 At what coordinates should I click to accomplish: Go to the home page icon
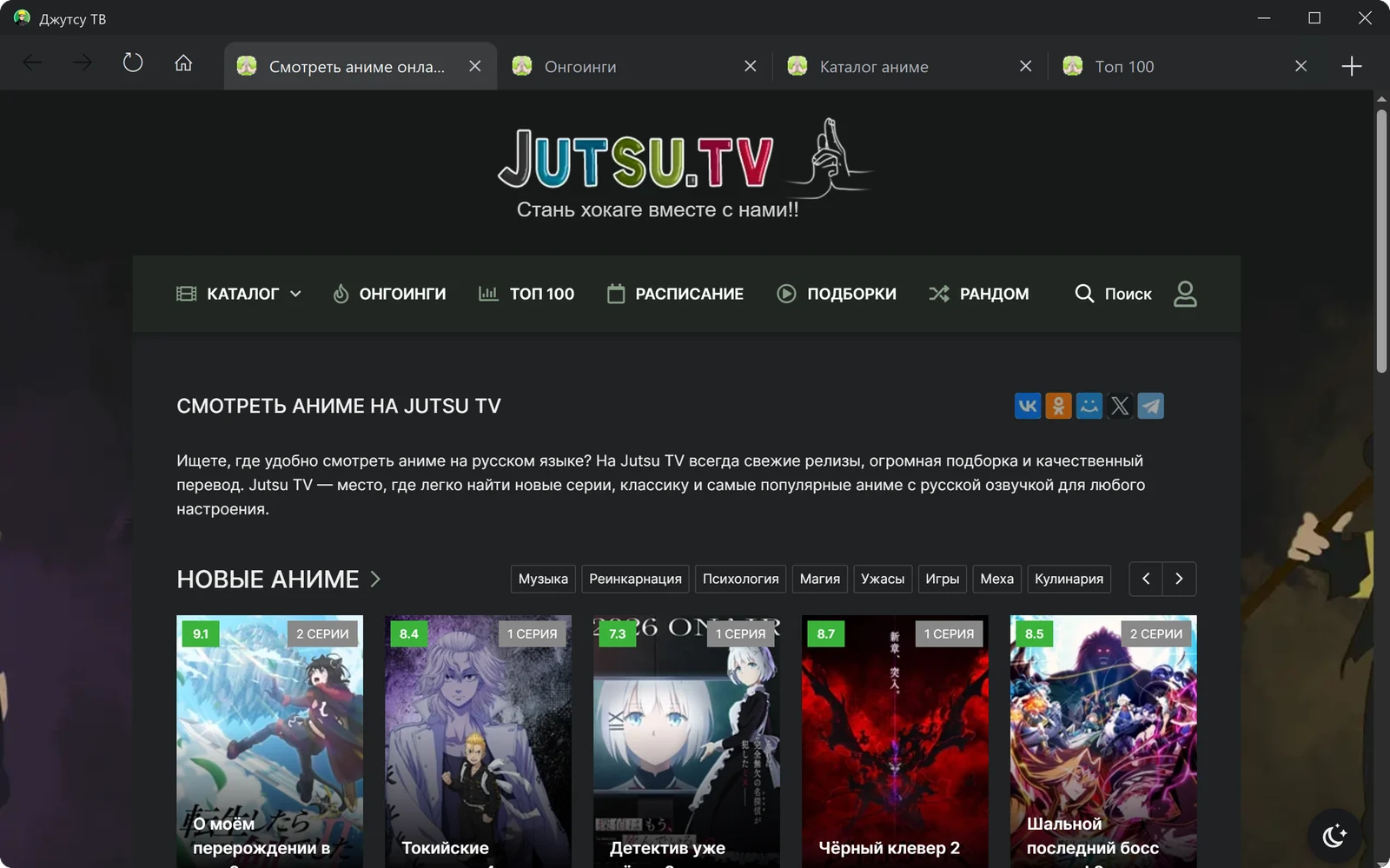coord(183,63)
